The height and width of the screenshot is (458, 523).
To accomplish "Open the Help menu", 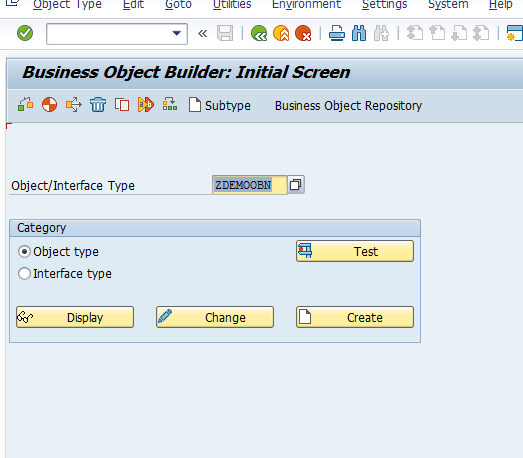I will [500, 5].
